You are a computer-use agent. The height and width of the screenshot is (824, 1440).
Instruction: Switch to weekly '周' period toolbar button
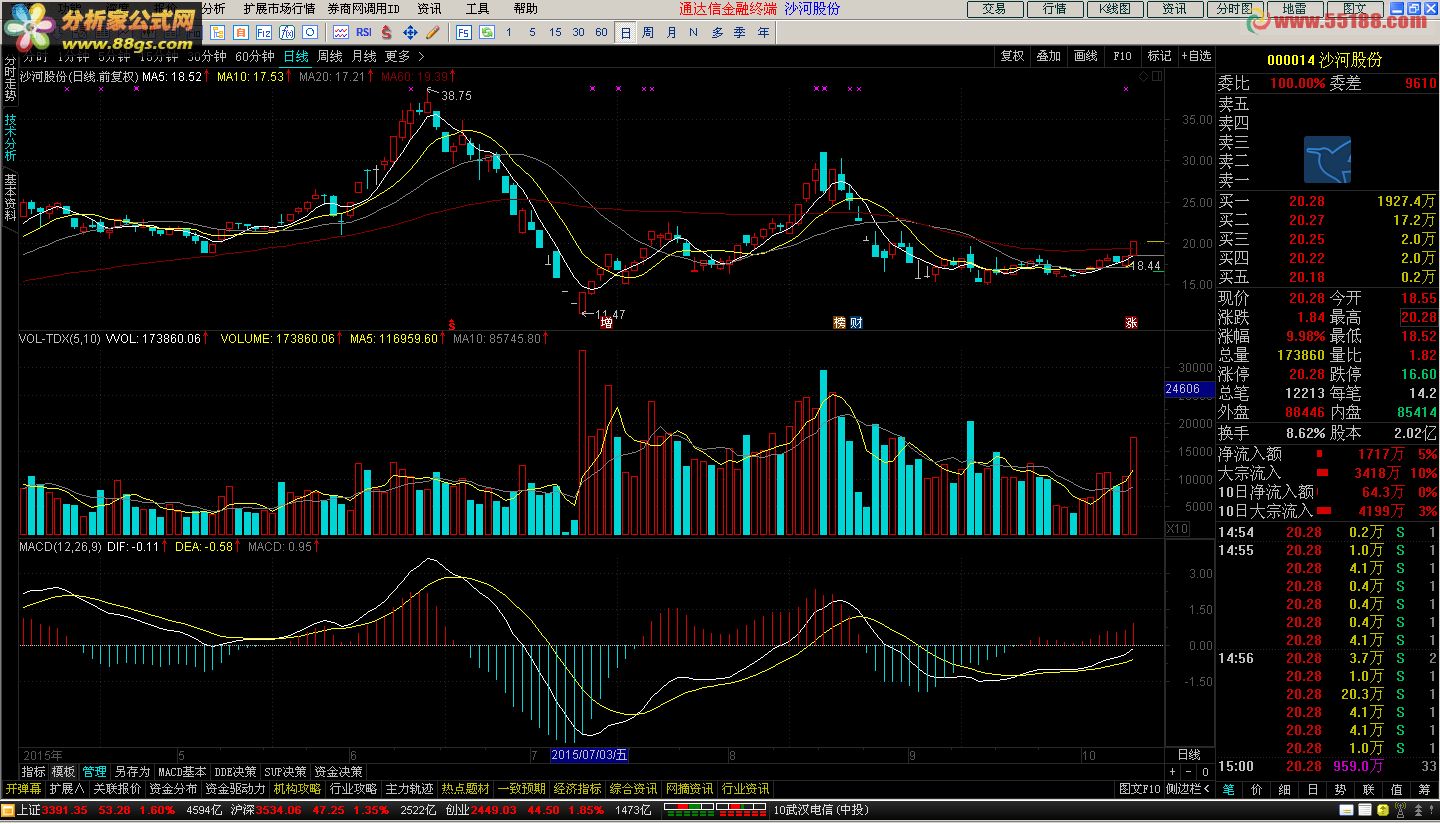point(648,32)
